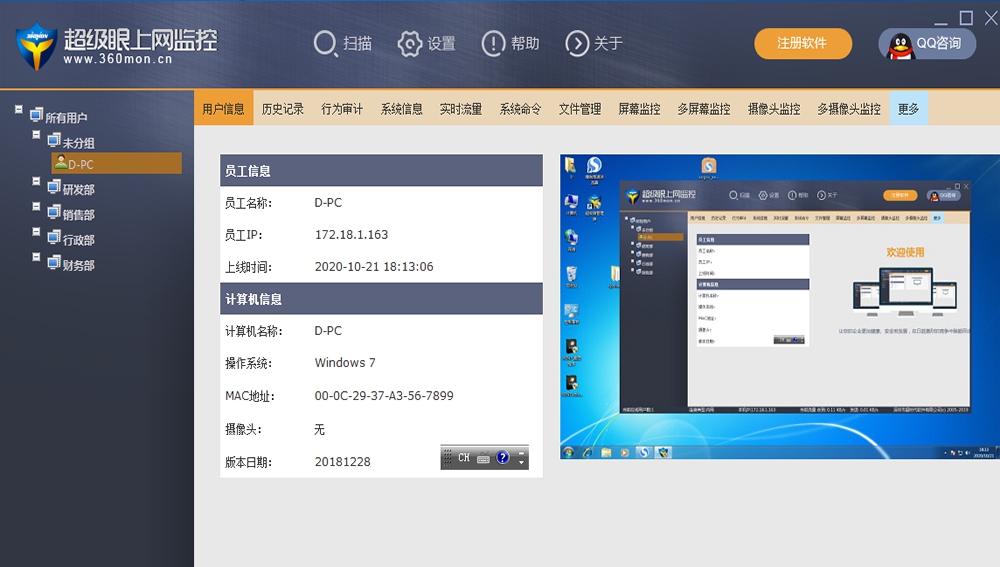1000x567 pixels.
Task: Click the monitor icon beside 财务部
Action: click(54, 262)
